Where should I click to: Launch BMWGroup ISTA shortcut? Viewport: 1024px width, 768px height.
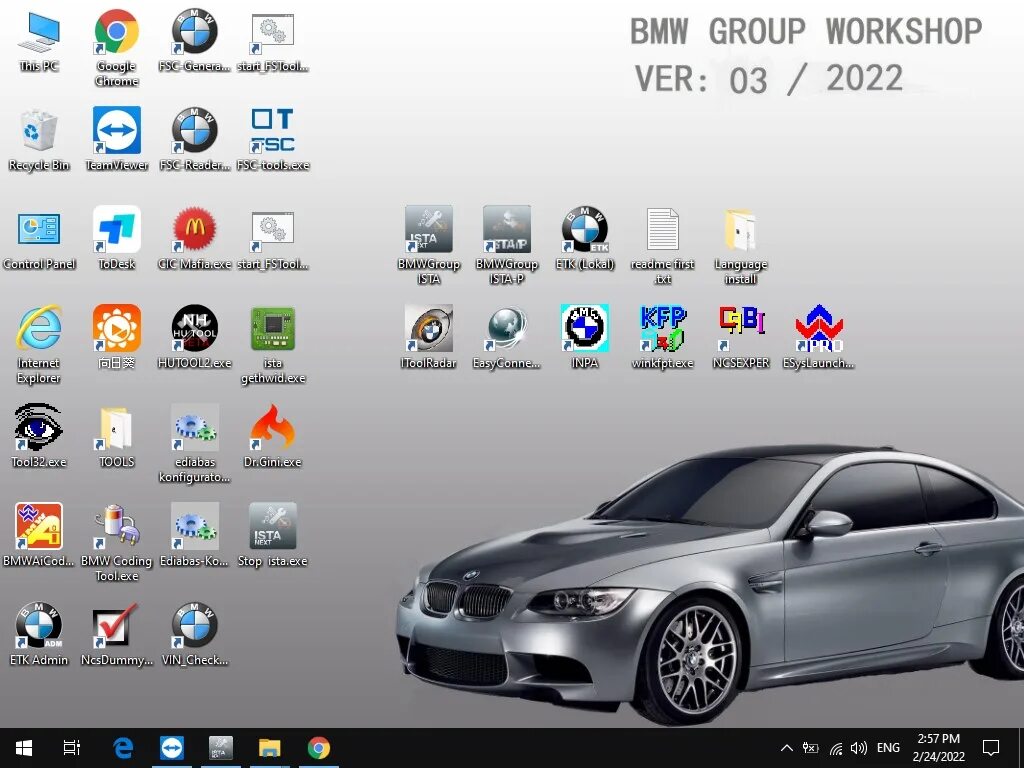428,246
